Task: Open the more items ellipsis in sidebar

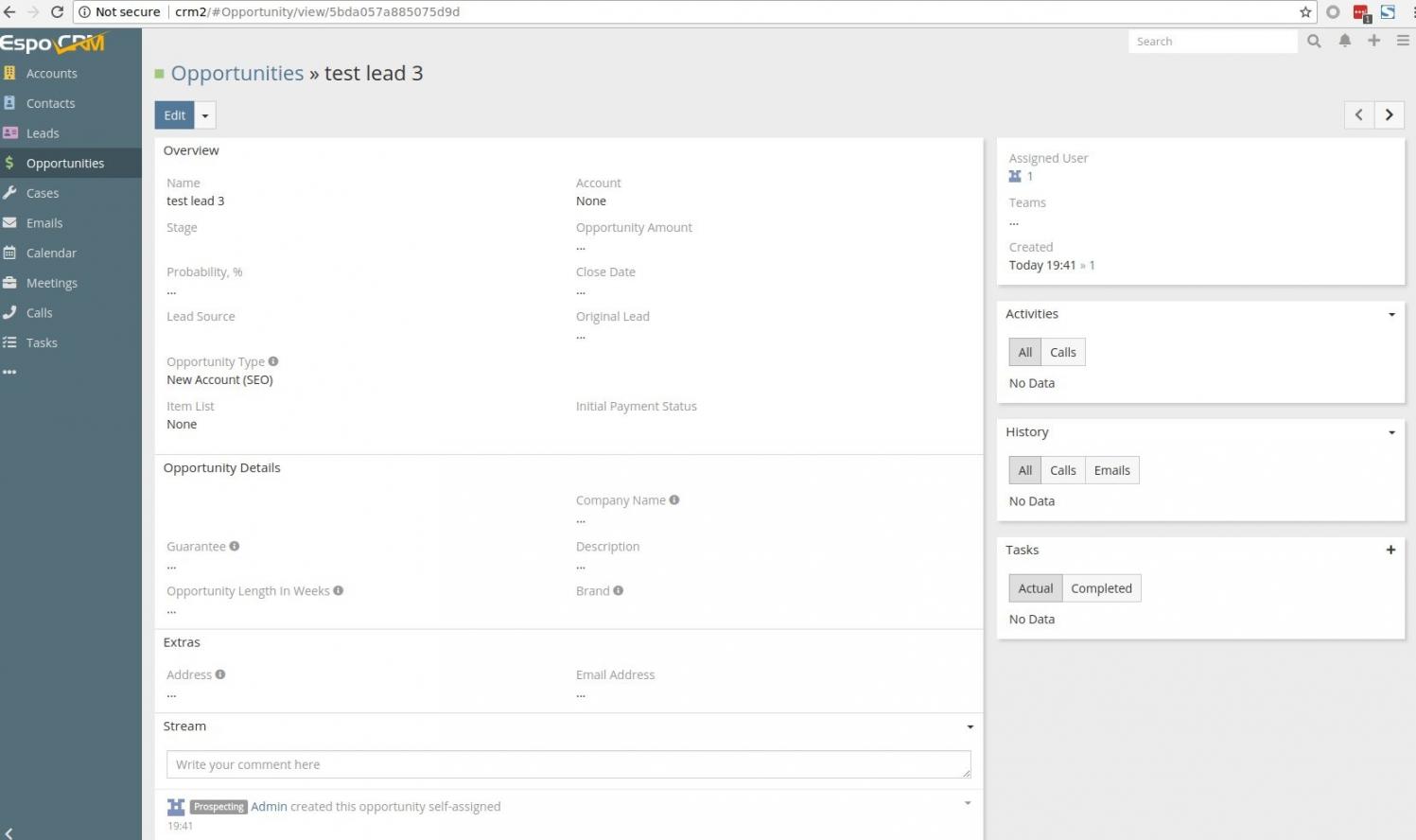Action: point(9,373)
